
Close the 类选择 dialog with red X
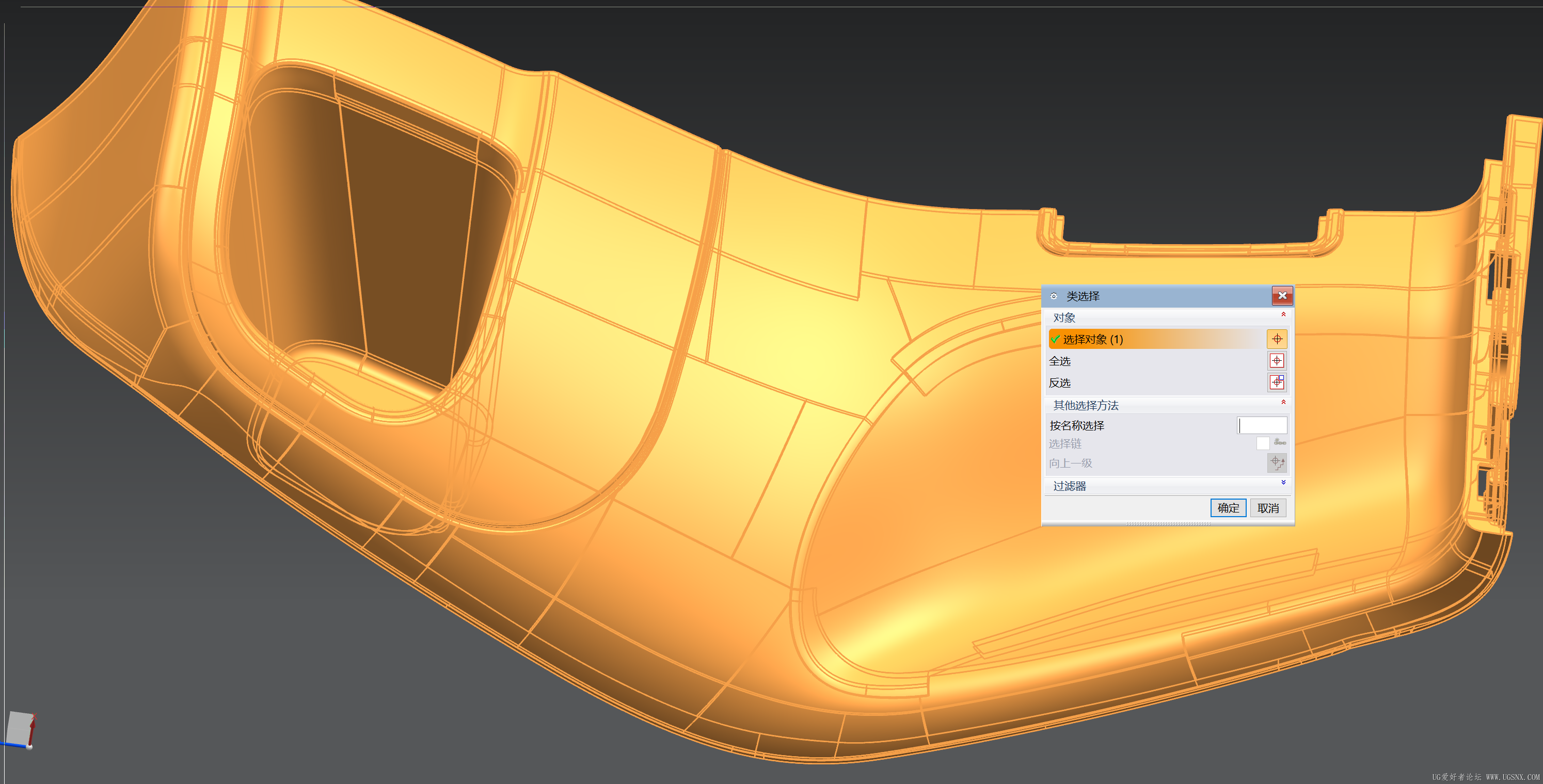coord(1282,295)
